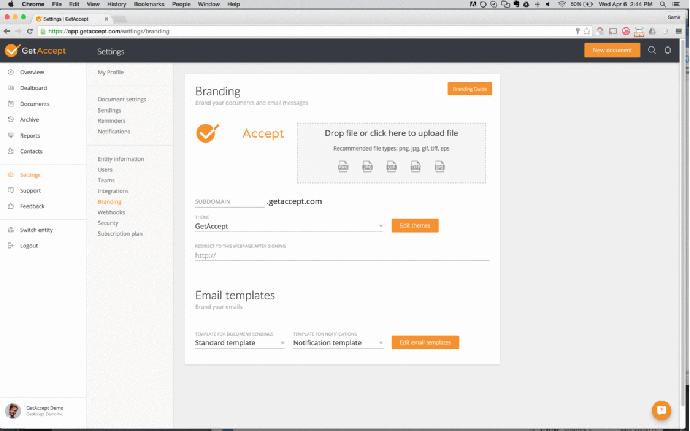Bookmark page with the star icon
This screenshot has height=431, width=690.
click(587, 31)
